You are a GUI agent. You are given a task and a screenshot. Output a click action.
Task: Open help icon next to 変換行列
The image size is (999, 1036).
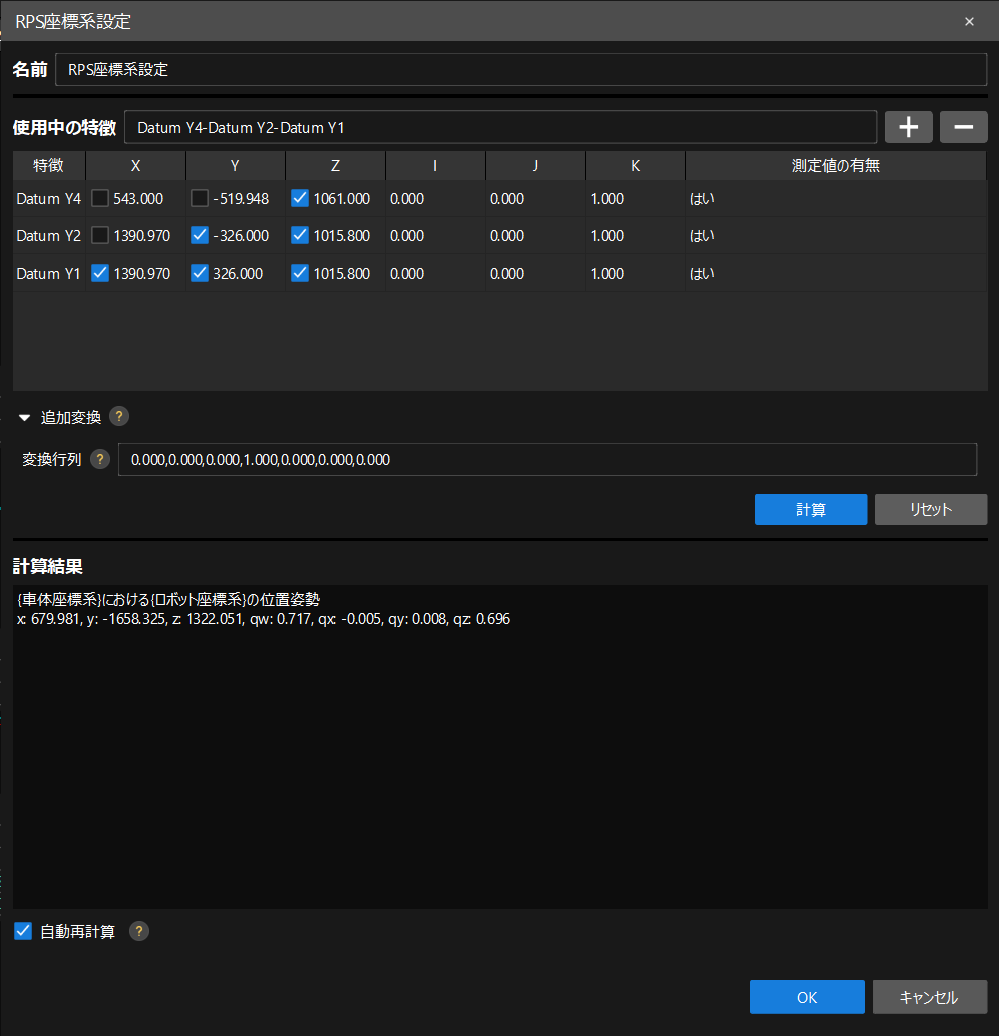pyautogui.click(x=100, y=459)
